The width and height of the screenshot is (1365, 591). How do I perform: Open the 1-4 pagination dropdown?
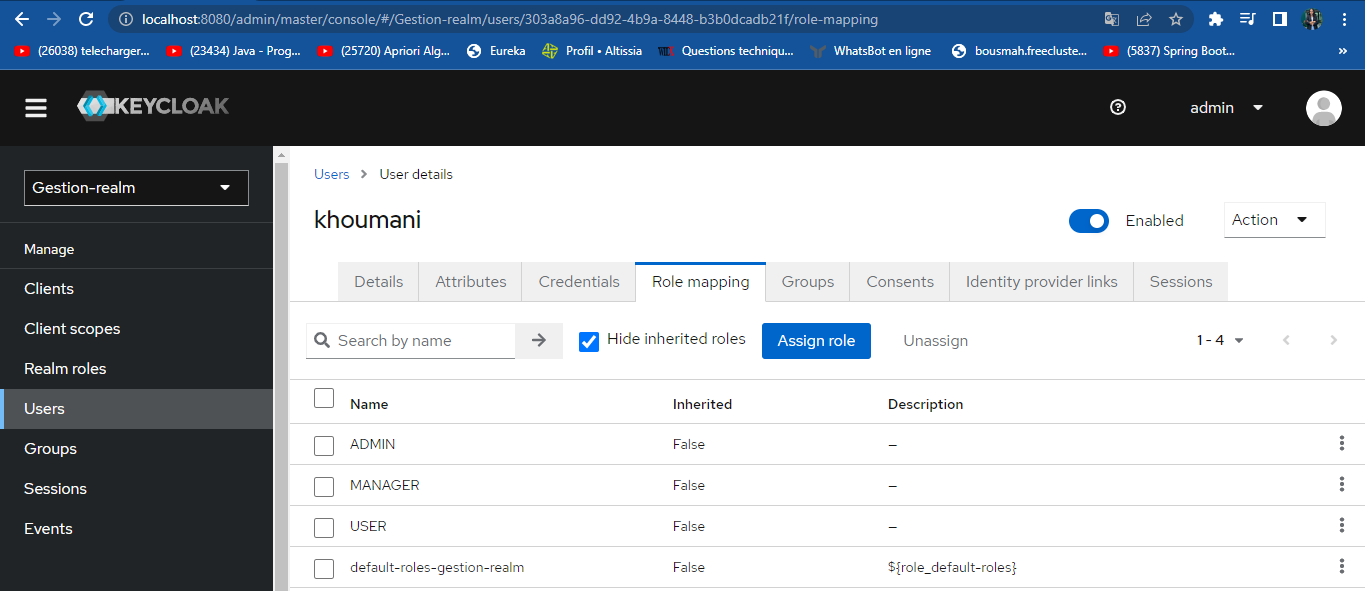(1220, 340)
